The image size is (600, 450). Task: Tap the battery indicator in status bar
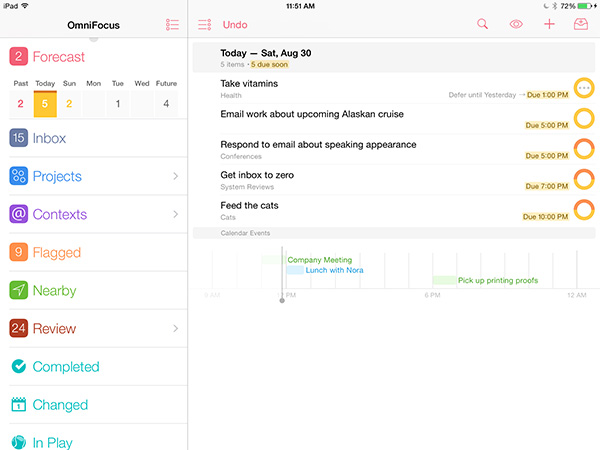click(584, 6)
